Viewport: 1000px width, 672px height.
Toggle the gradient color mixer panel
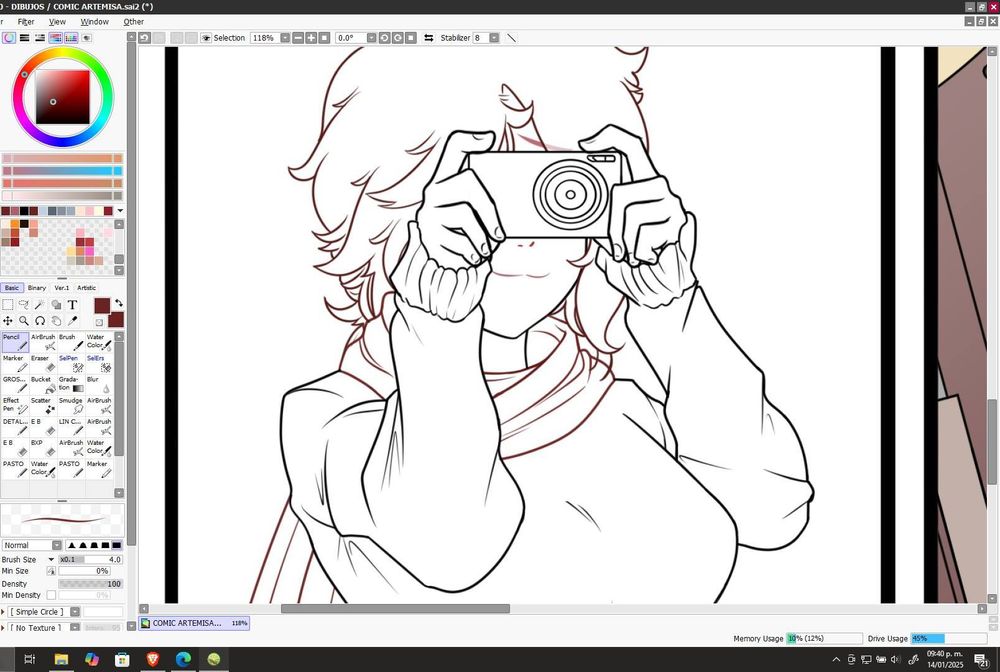click(x=55, y=38)
